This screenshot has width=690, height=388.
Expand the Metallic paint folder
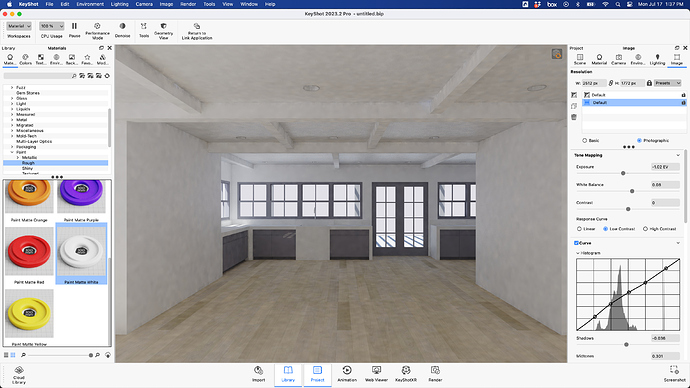(18, 157)
